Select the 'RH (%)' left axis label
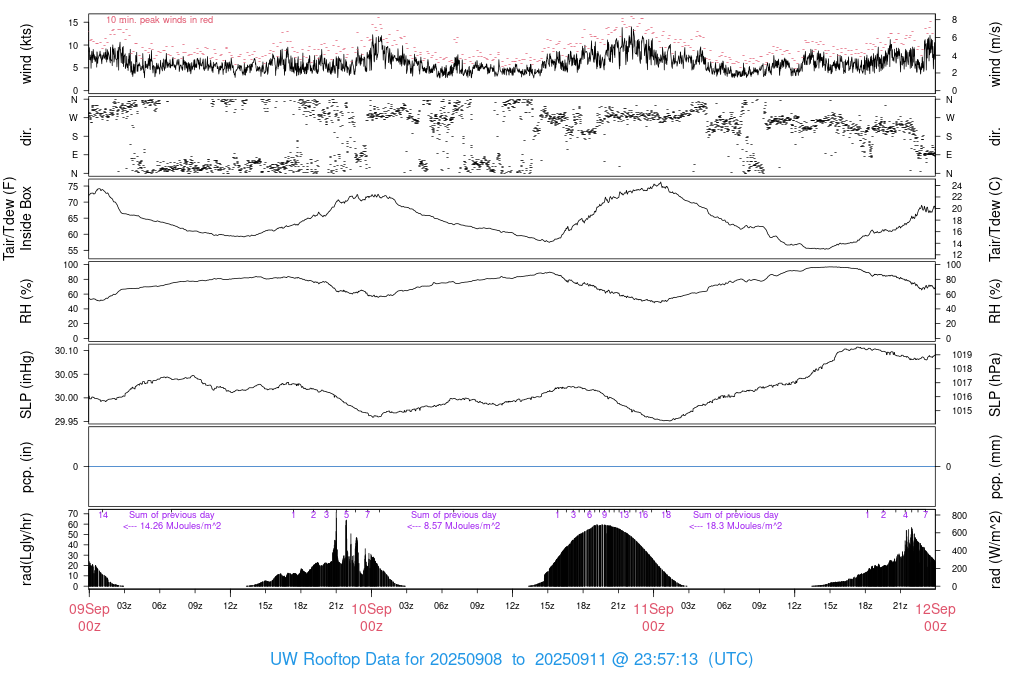This screenshot has height=700, width=1024. click(x=26, y=302)
